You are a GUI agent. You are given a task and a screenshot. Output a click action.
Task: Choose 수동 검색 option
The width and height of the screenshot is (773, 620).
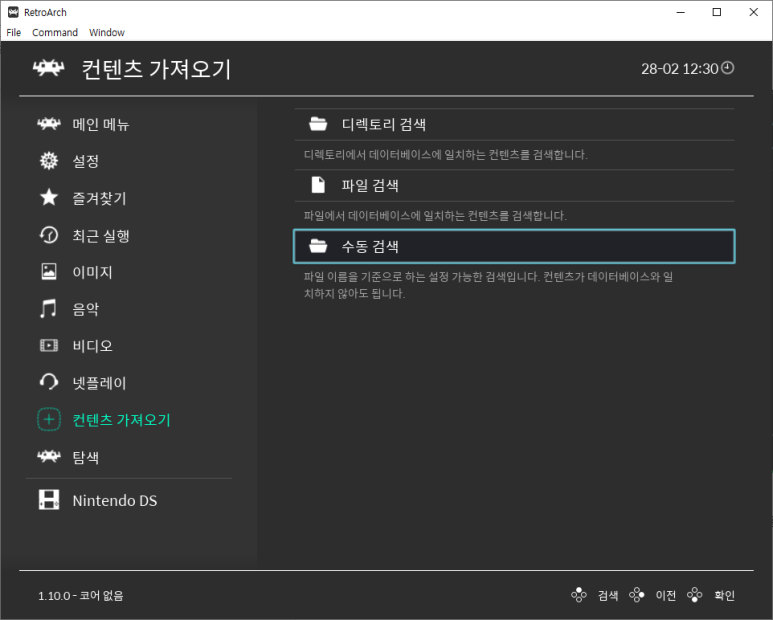click(x=514, y=246)
